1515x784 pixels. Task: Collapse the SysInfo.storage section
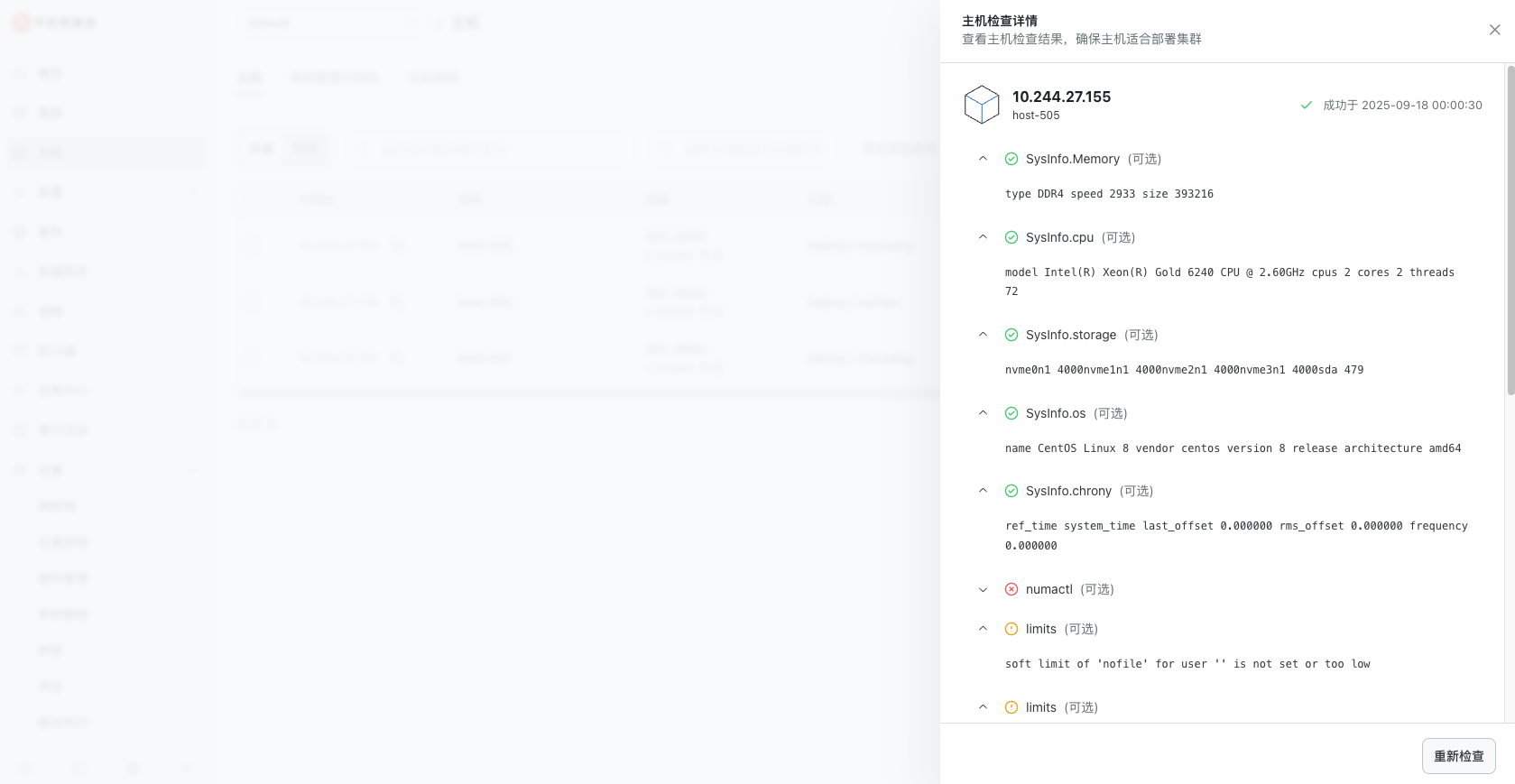983,335
